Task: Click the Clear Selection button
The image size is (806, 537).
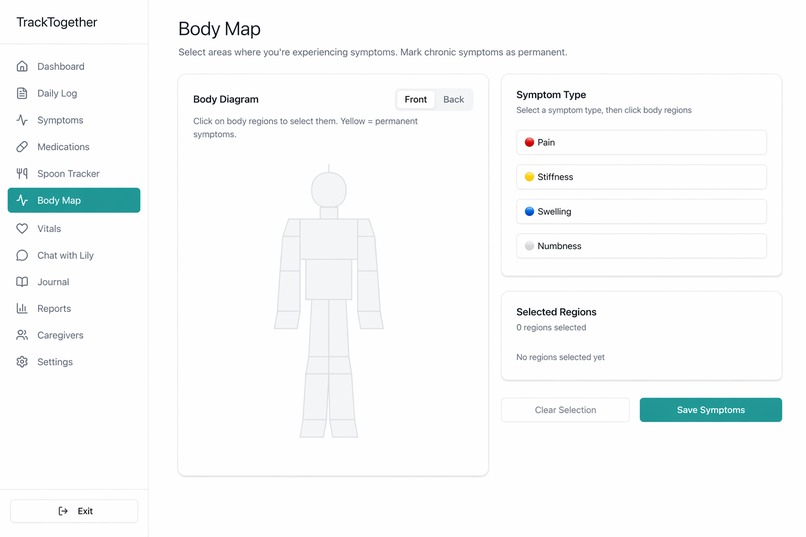Action: pyautogui.click(x=565, y=410)
